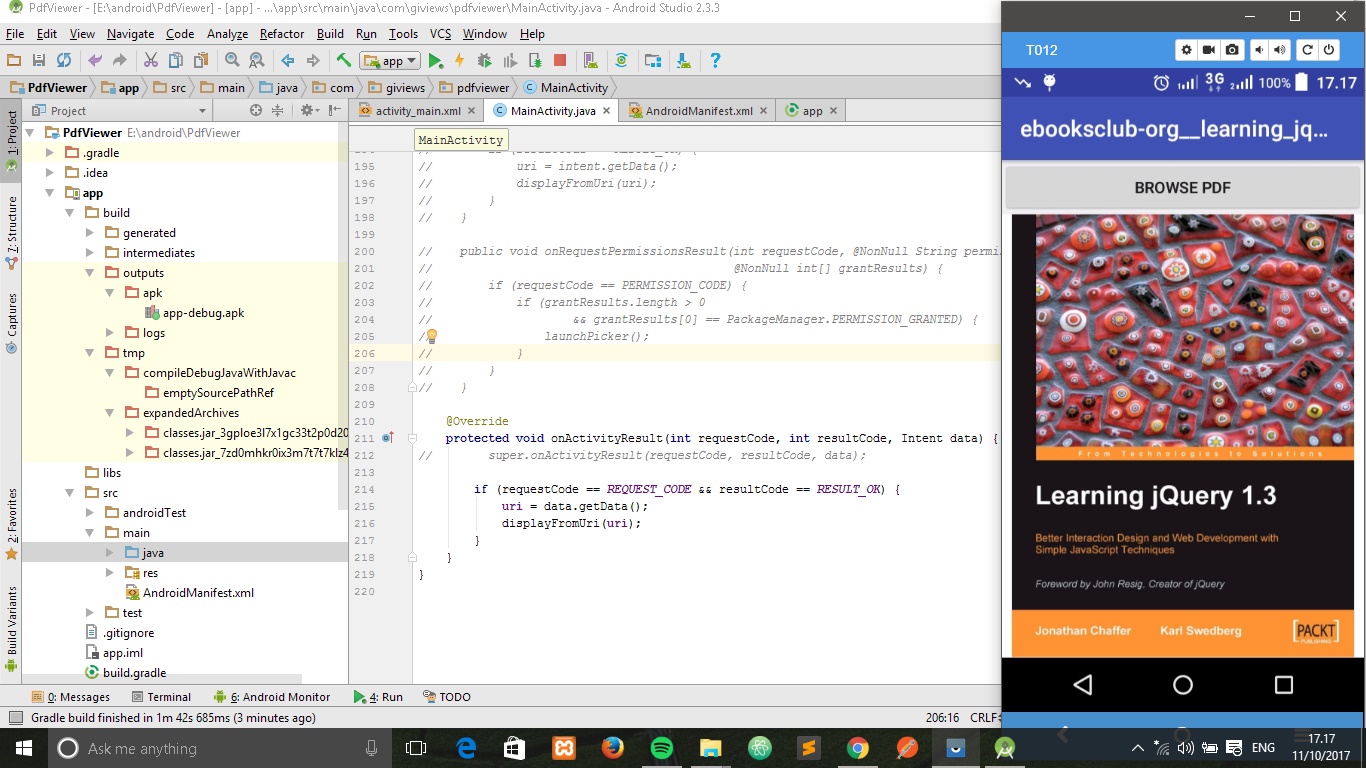Debug the app with the bug icon
The image size is (1366, 768).
[x=485, y=60]
